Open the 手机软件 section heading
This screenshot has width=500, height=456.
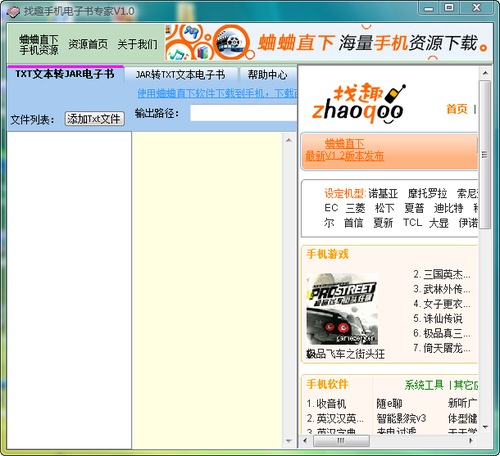tap(327, 384)
